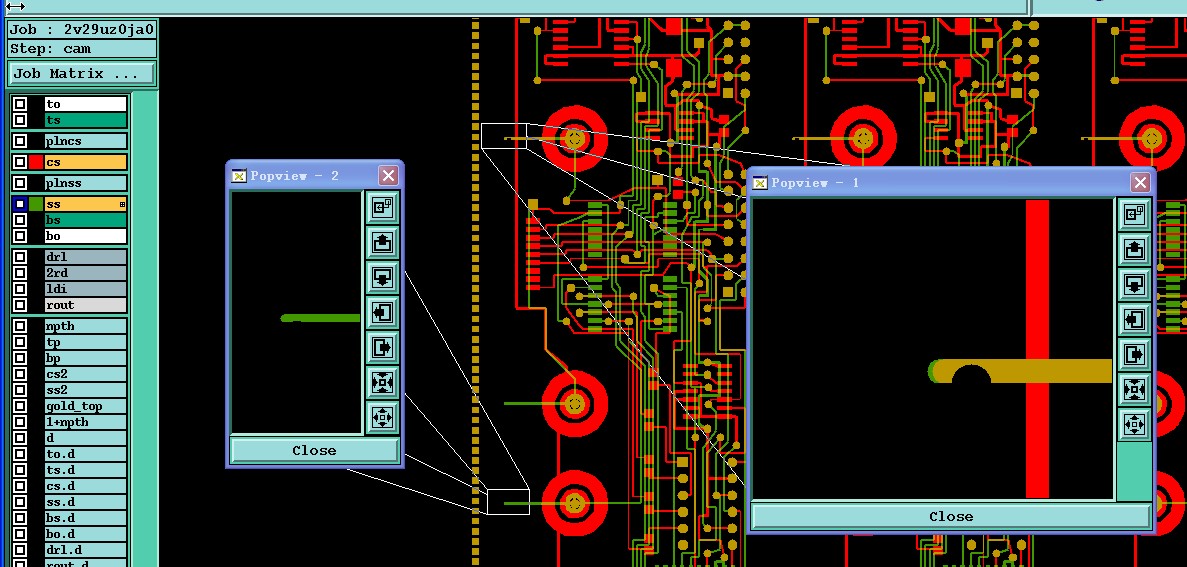Viewport: 1187px width, 567px height.
Task: Select the bp layer name
Action: 85,358
